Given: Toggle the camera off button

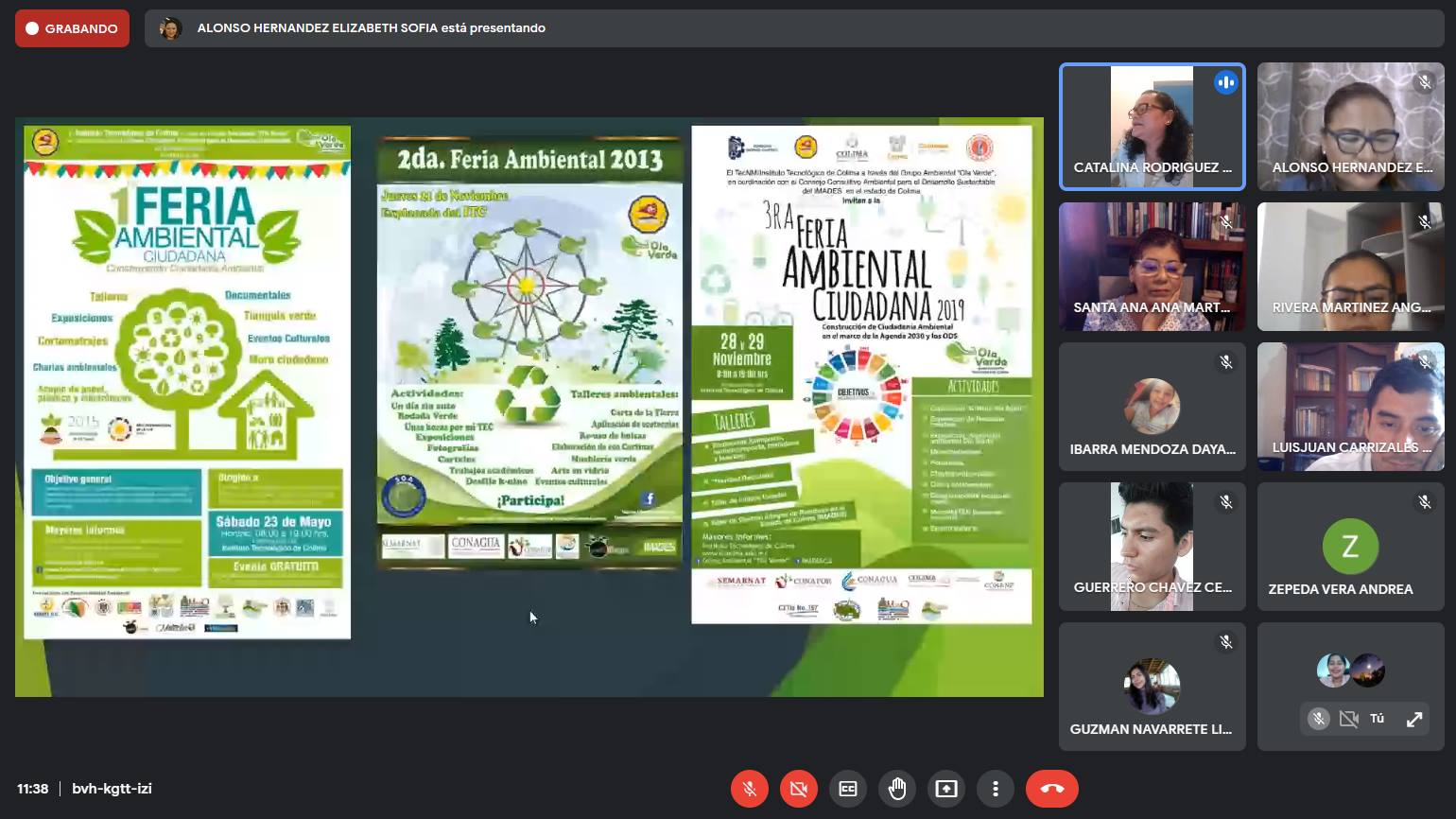Looking at the screenshot, I should [x=799, y=789].
